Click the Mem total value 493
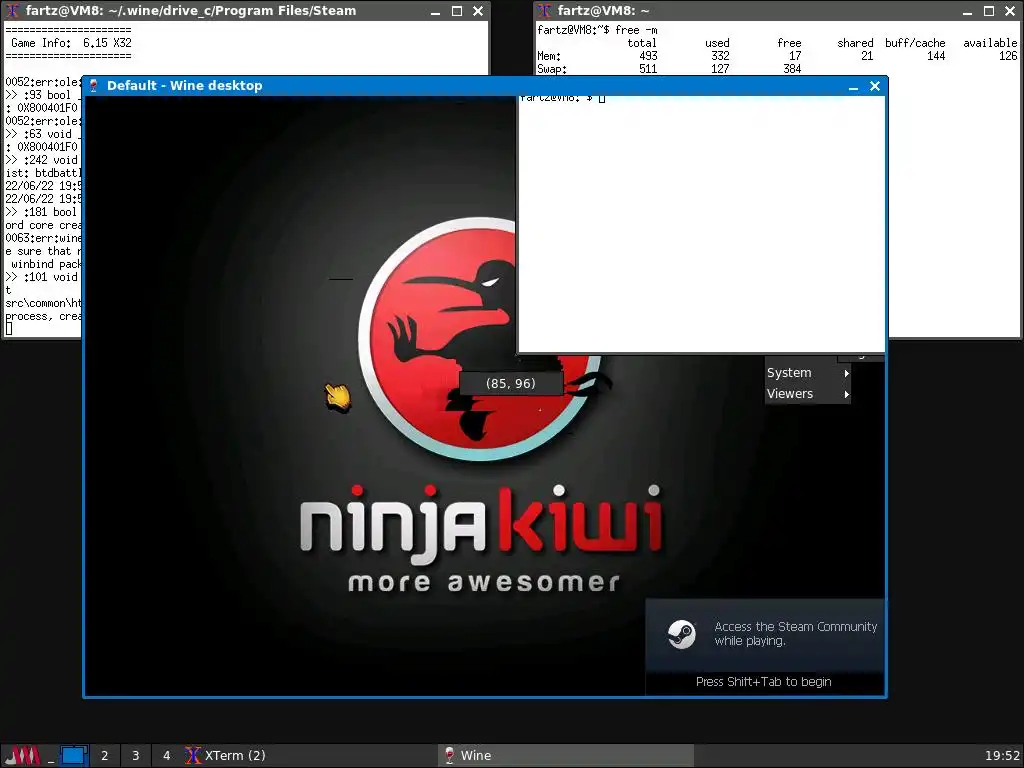1024x768 pixels. tap(648, 56)
